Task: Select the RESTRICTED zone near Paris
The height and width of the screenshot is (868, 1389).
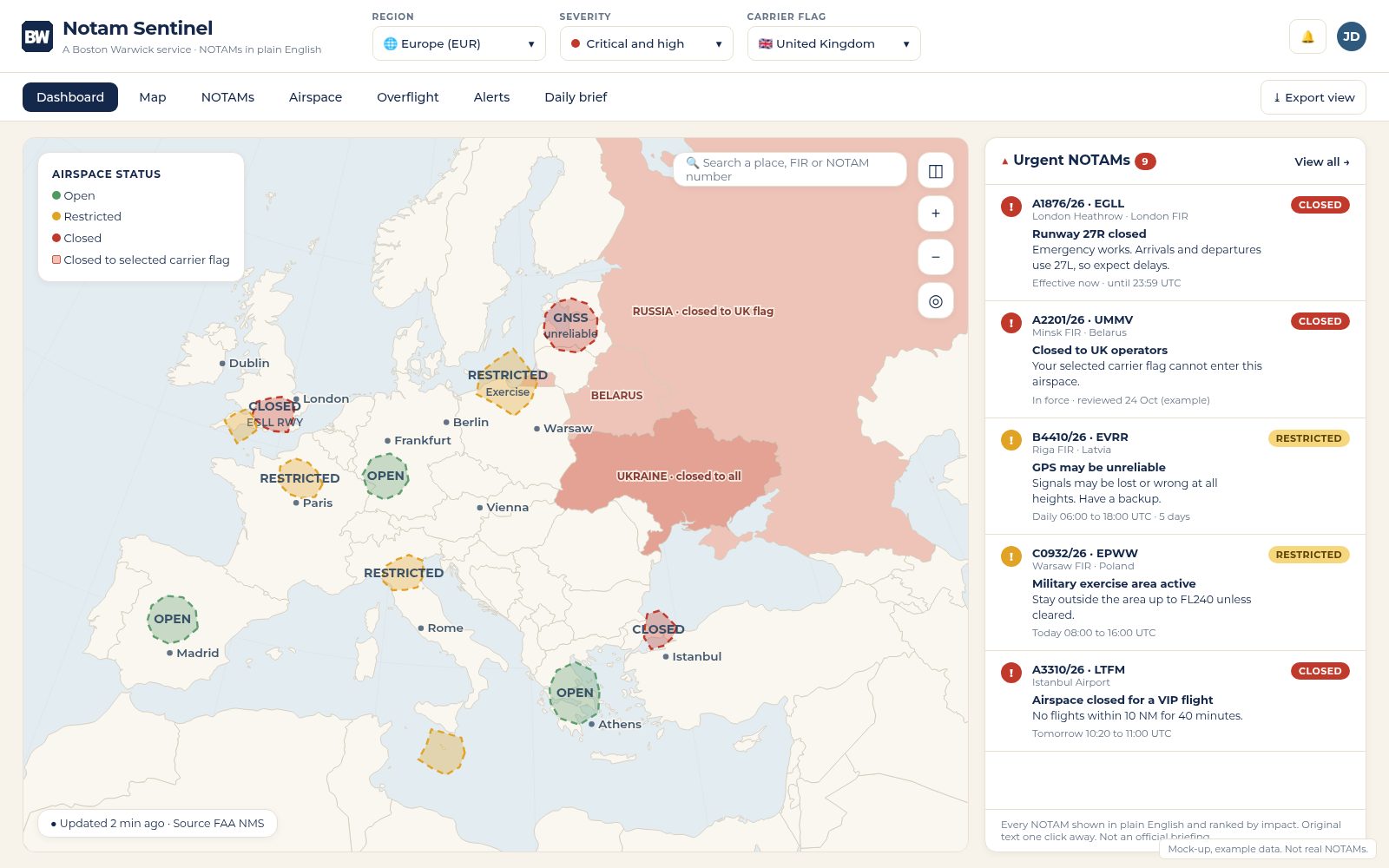Action: click(300, 478)
